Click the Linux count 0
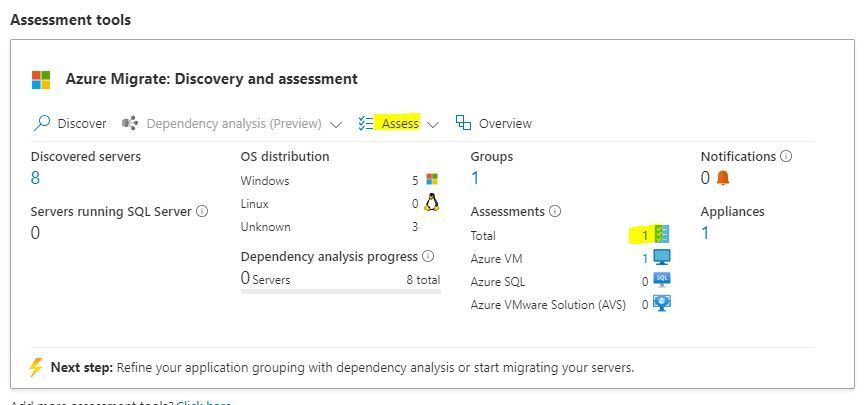 tap(415, 204)
